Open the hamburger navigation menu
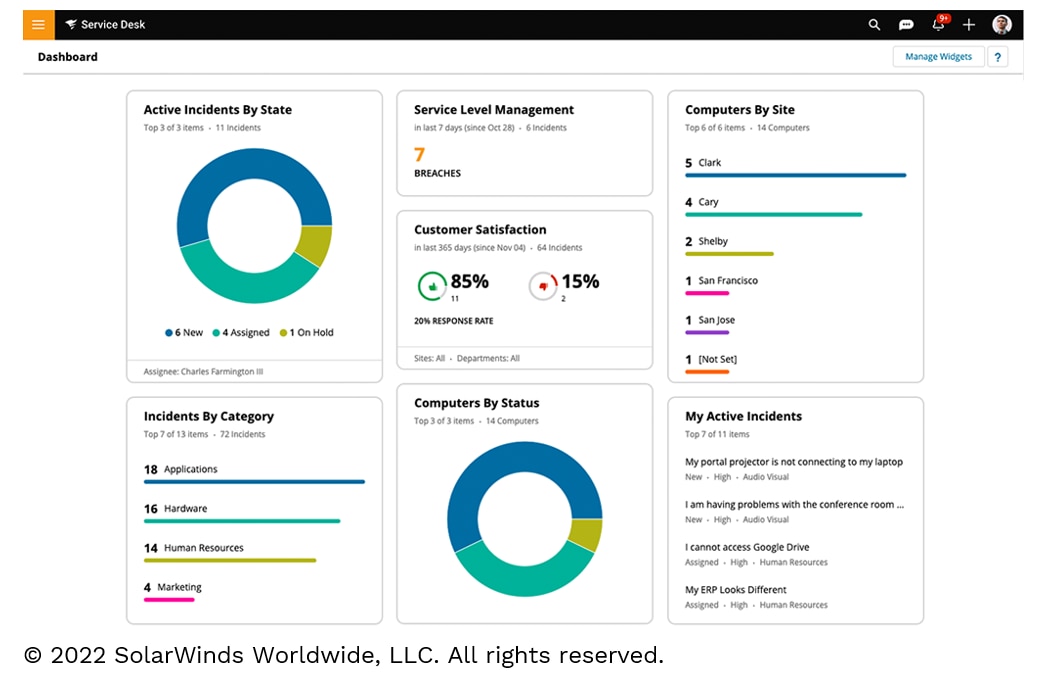Image resolution: width=1061 pixels, height=680 pixels. tap(38, 25)
